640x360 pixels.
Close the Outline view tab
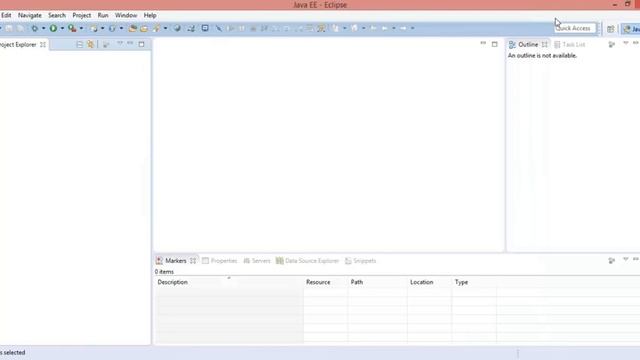pos(544,44)
